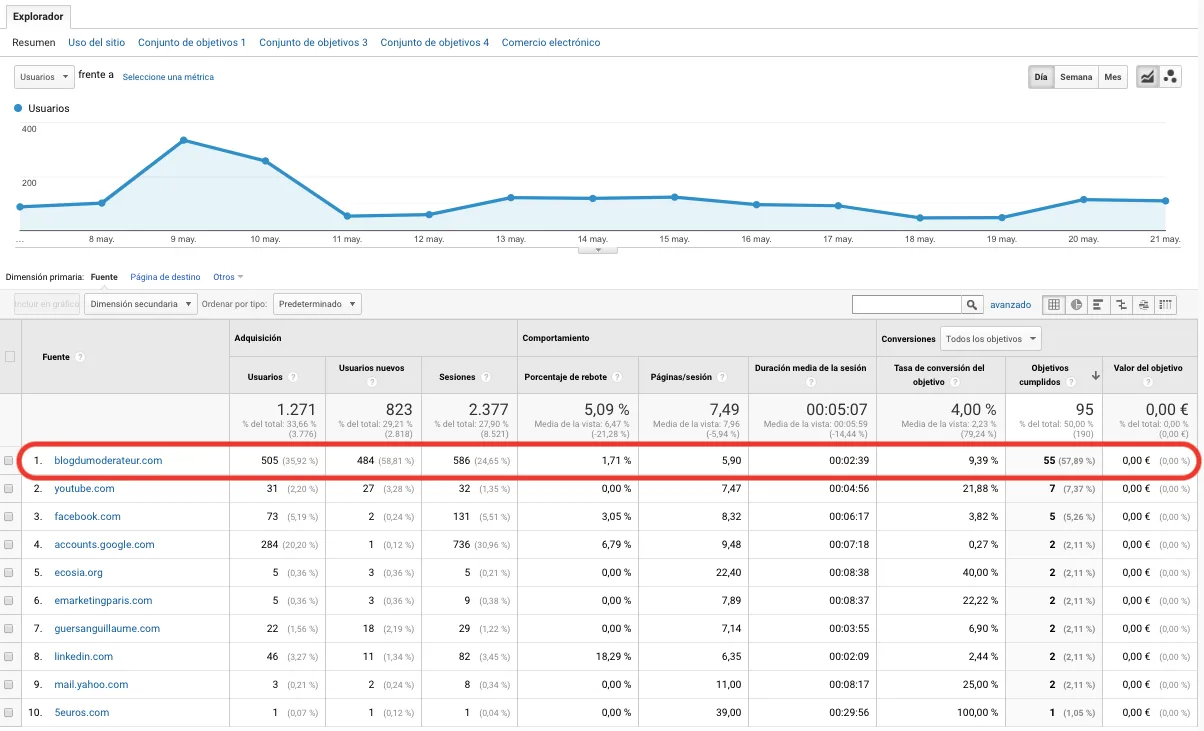Switch to performance bar view icon

[1098, 305]
